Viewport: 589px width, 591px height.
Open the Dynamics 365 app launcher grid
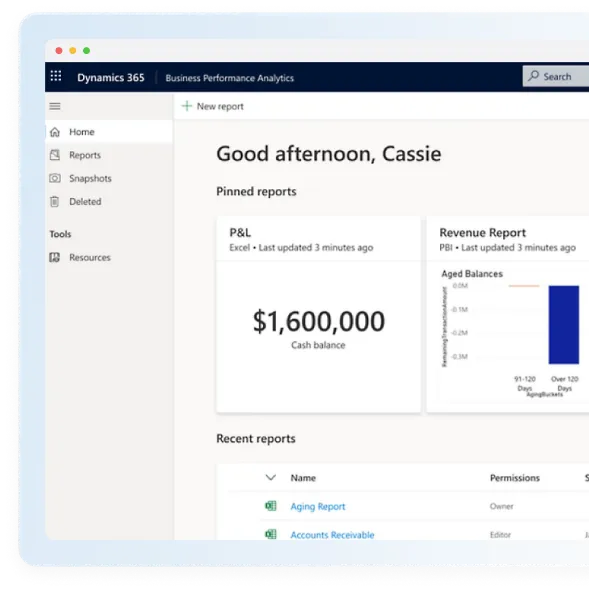tap(56, 76)
